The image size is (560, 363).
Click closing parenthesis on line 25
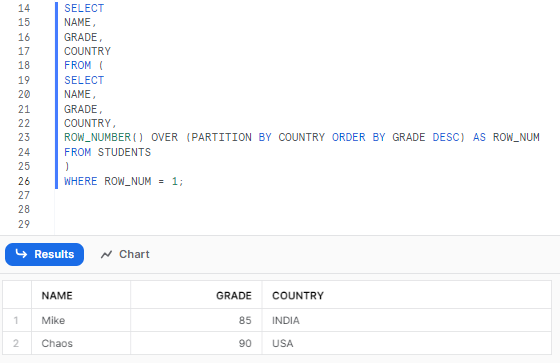pos(67,166)
